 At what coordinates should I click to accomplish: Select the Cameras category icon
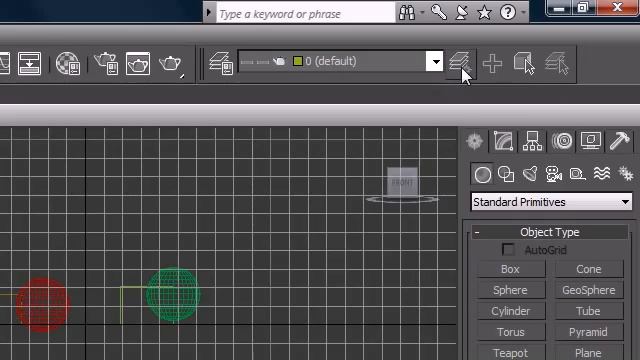(553, 174)
